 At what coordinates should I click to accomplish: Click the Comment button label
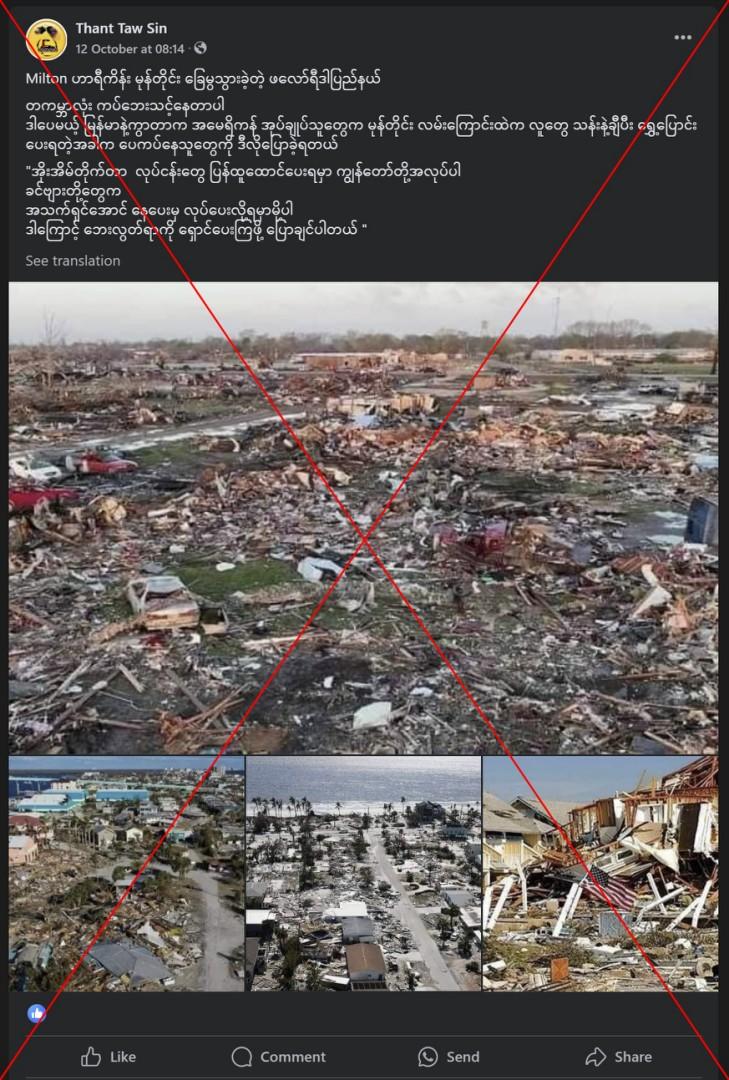coord(293,1057)
